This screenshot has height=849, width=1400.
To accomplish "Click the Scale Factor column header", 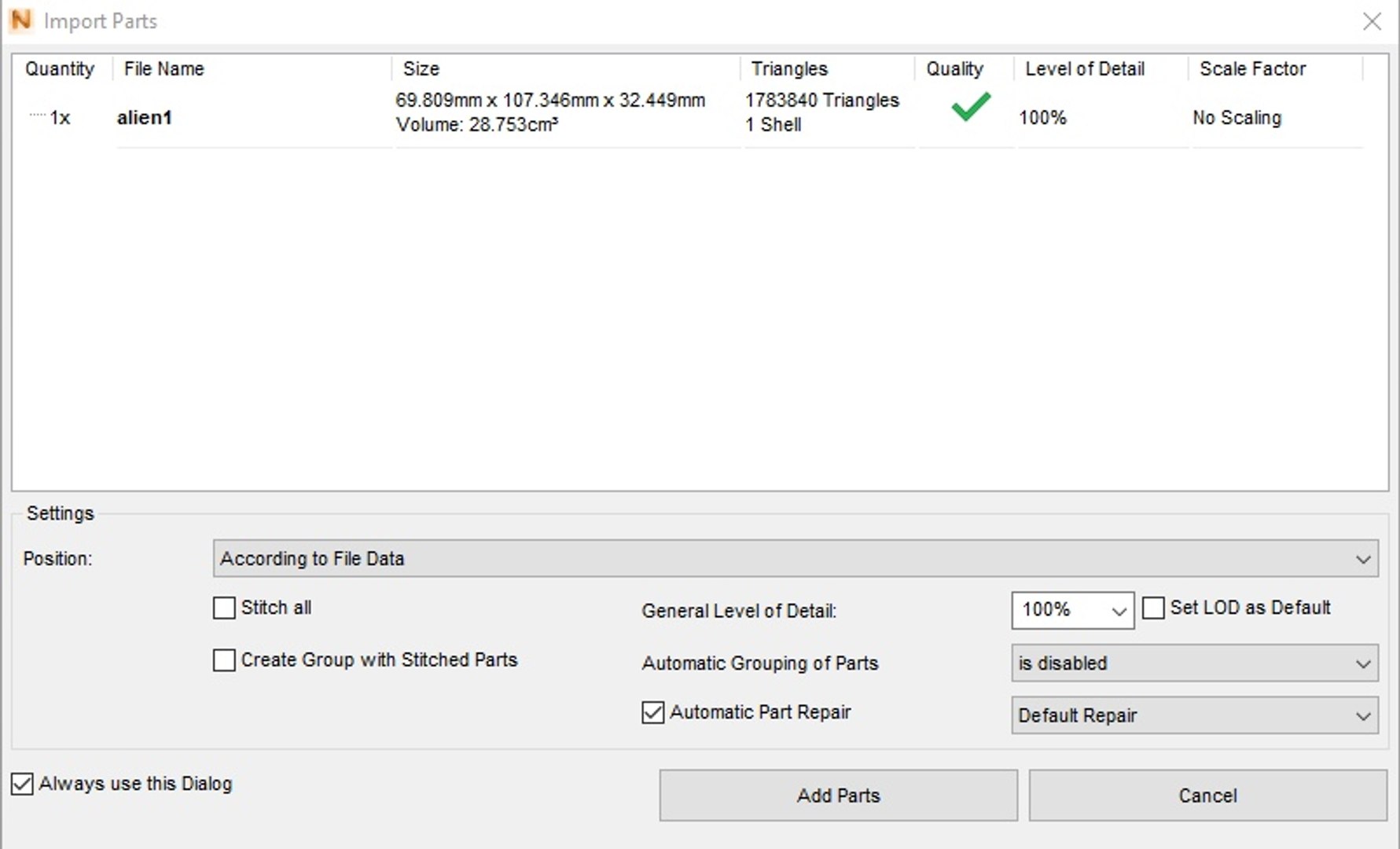I will click(x=1253, y=69).
